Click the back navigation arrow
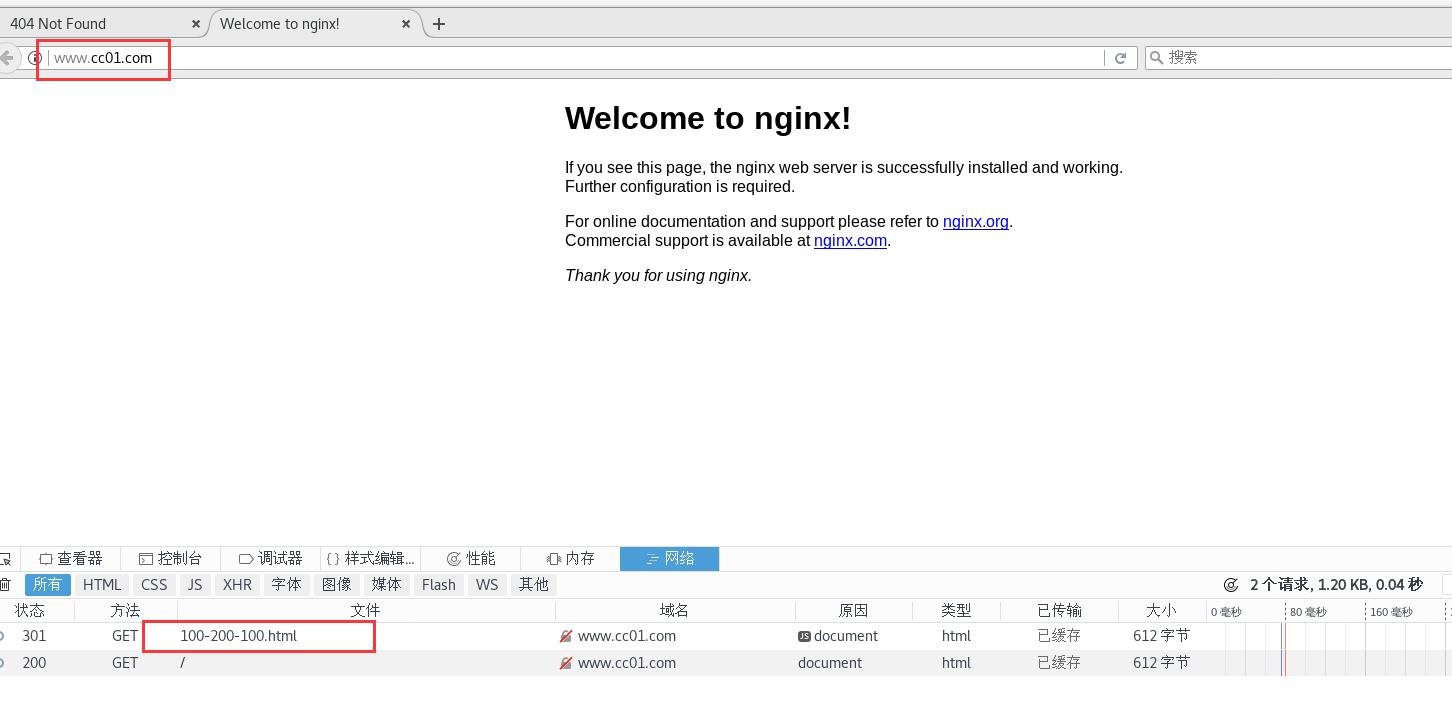 coord(7,58)
